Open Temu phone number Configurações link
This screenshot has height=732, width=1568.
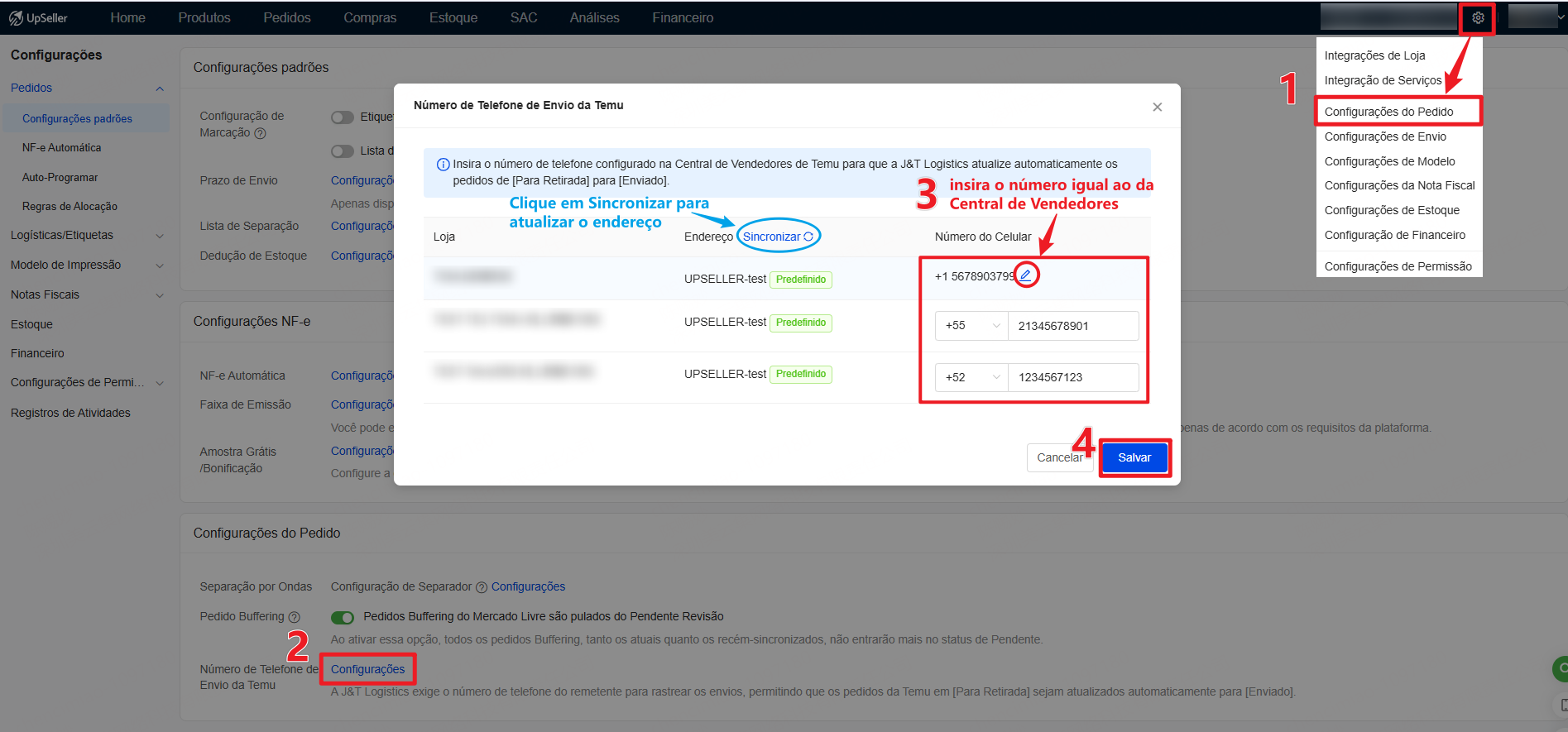tap(368, 669)
